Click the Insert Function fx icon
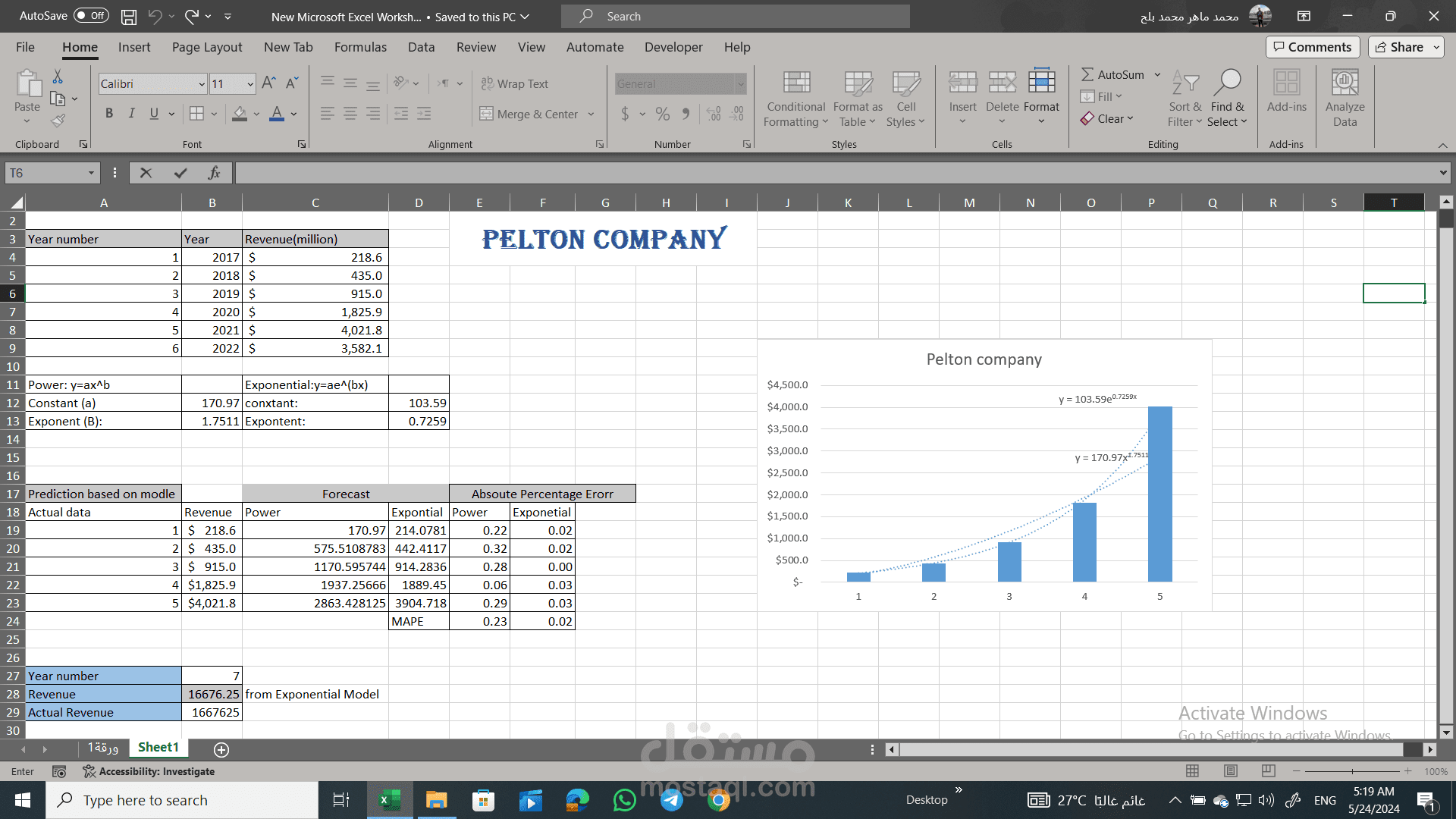This screenshot has height=819, width=1456. click(214, 173)
